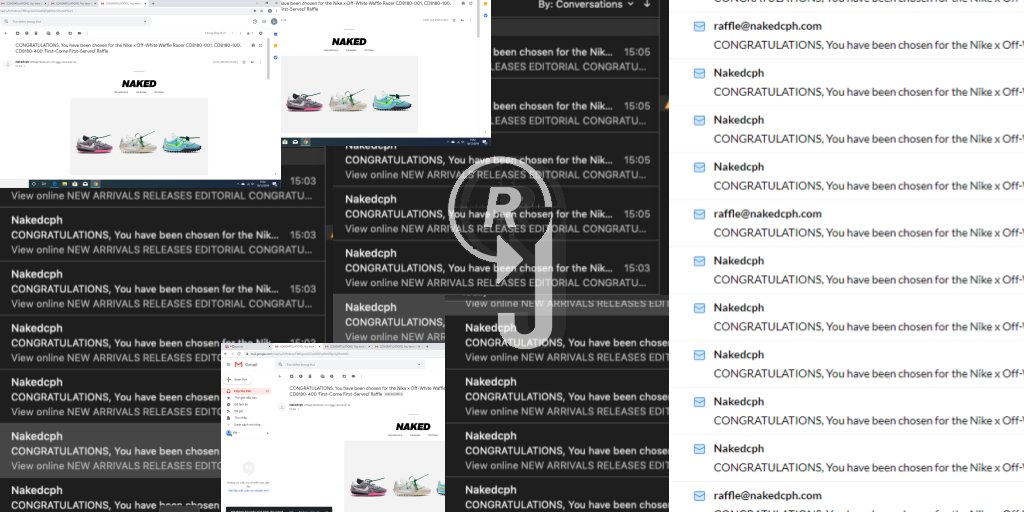The image size is (1024, 512).
Task: Open notification center in top-middle window's taskbar
Action: (484, 142)
